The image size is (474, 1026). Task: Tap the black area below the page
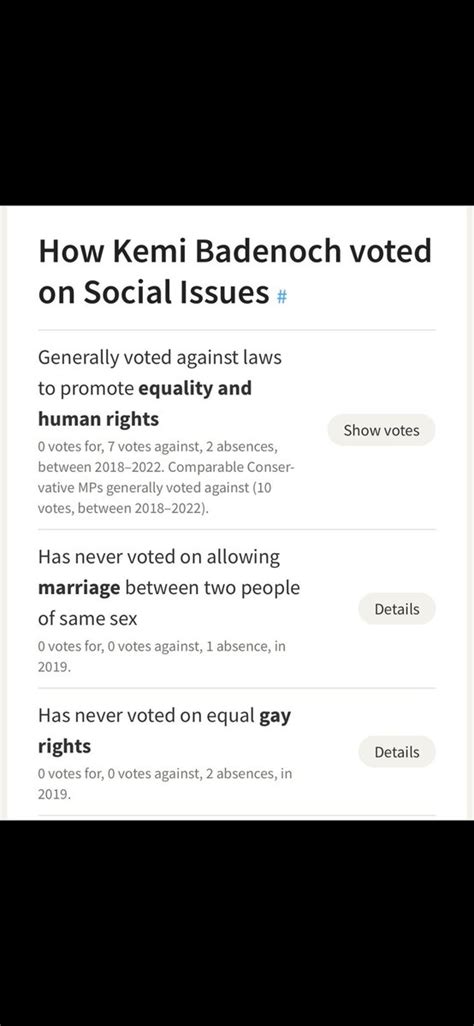click(x=237, y=923)
